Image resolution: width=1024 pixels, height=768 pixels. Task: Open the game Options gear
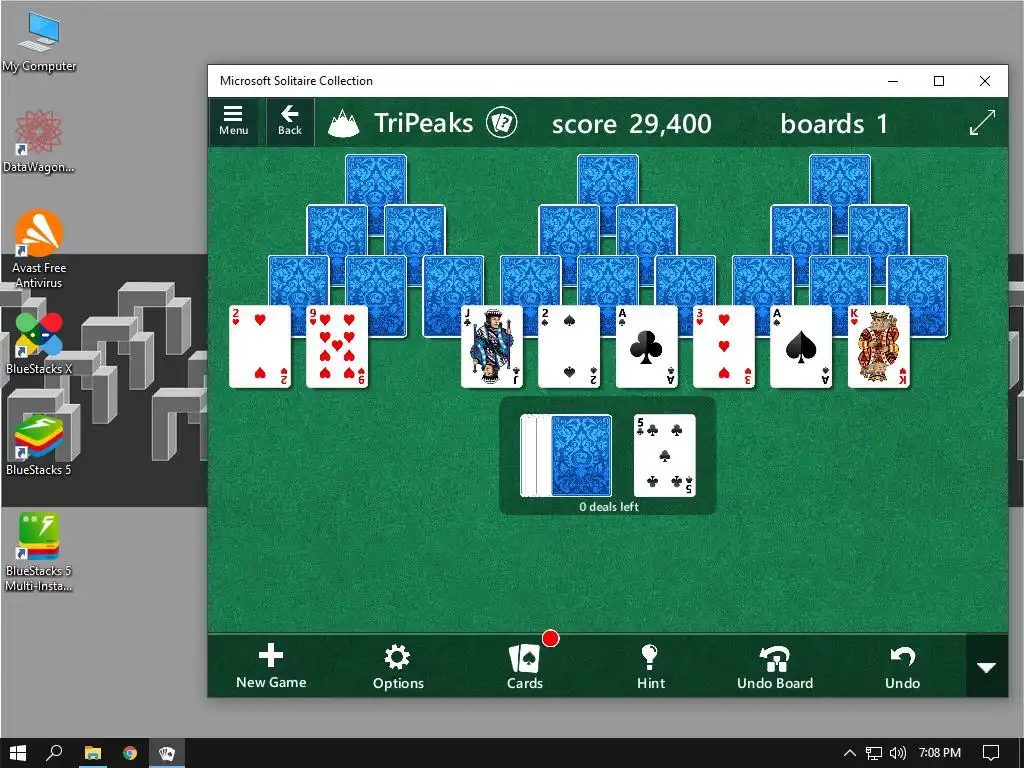398,667
